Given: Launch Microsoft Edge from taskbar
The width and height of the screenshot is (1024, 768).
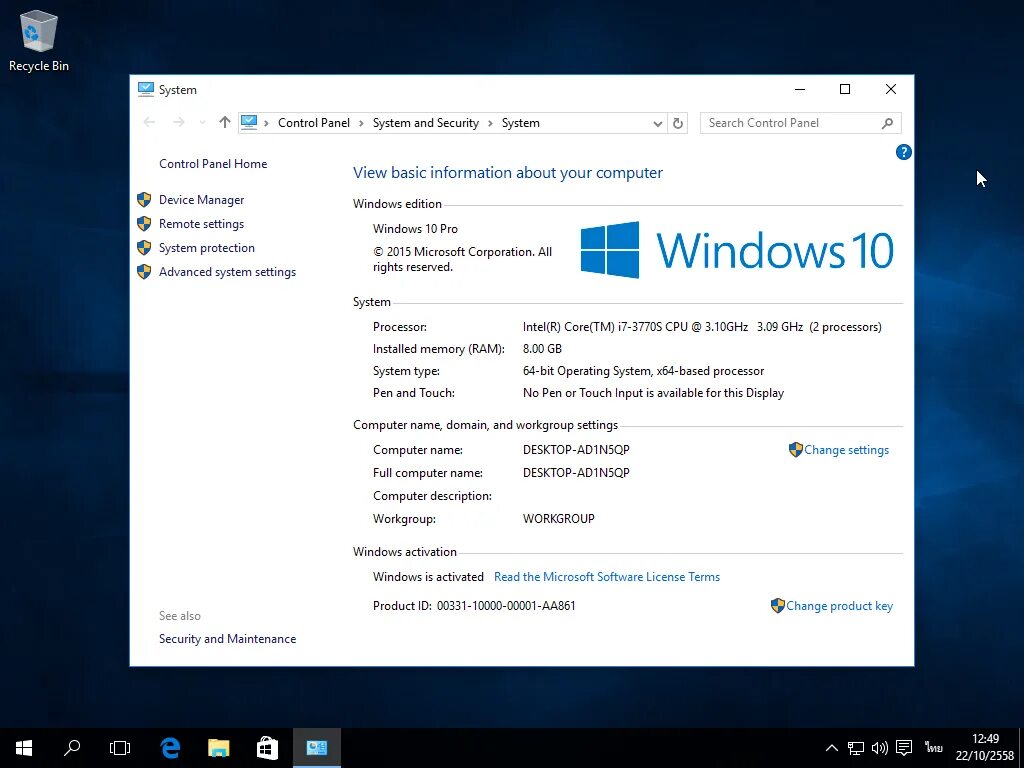Looking at the screenshot, I should coord(170,748).
